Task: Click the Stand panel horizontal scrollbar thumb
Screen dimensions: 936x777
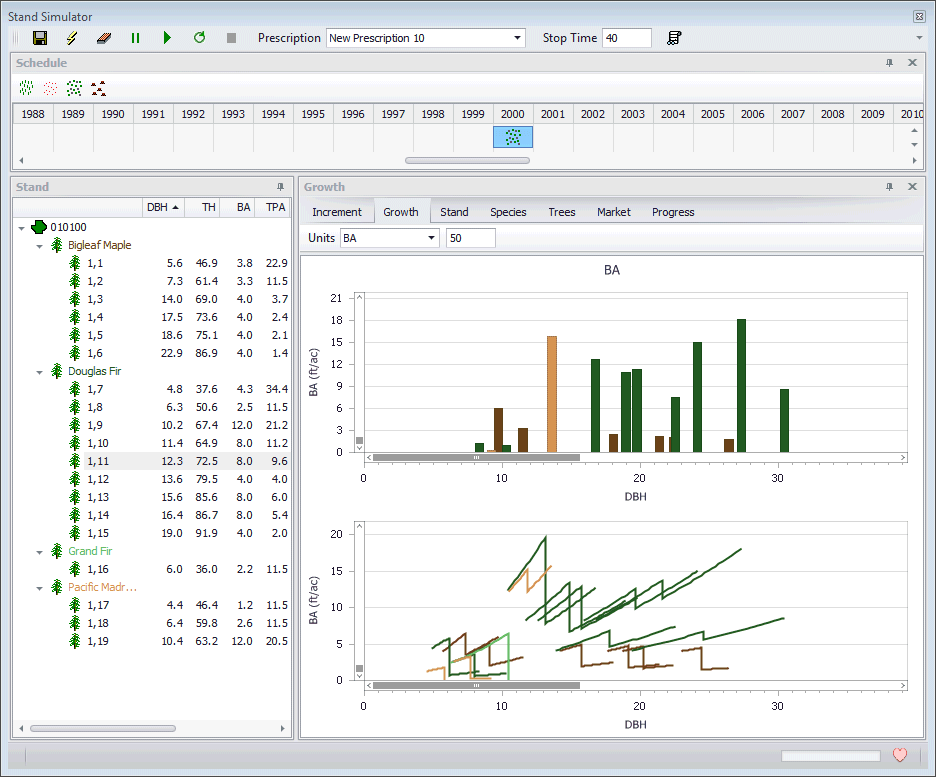Action: point(103,728)
